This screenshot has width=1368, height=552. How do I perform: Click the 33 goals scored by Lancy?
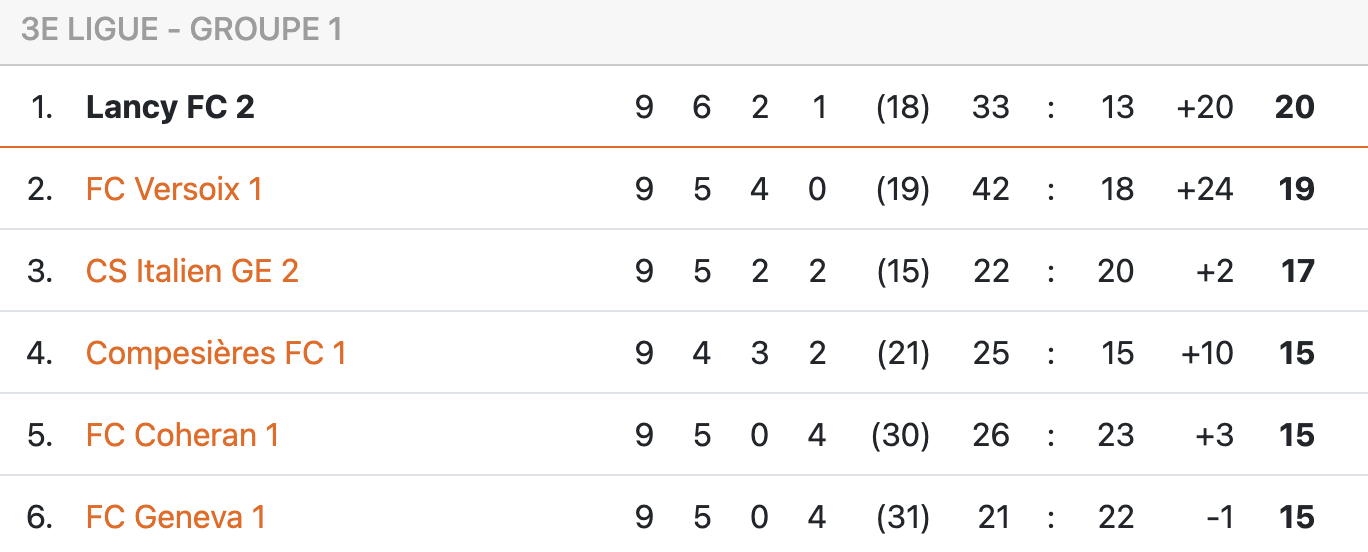coord(990,107)
